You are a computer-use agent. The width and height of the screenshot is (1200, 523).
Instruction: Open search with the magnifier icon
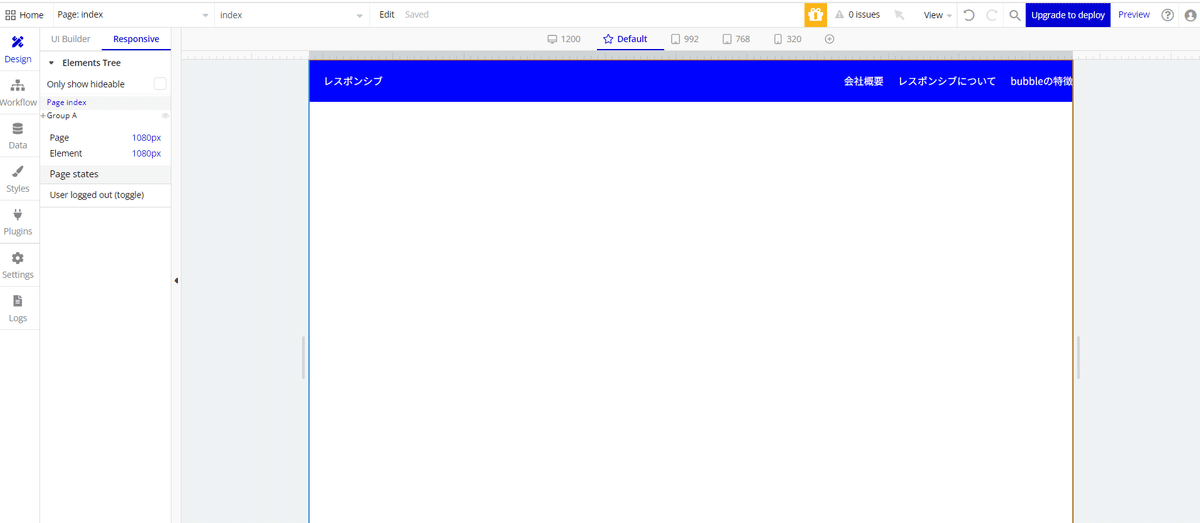coord(1015,15)
